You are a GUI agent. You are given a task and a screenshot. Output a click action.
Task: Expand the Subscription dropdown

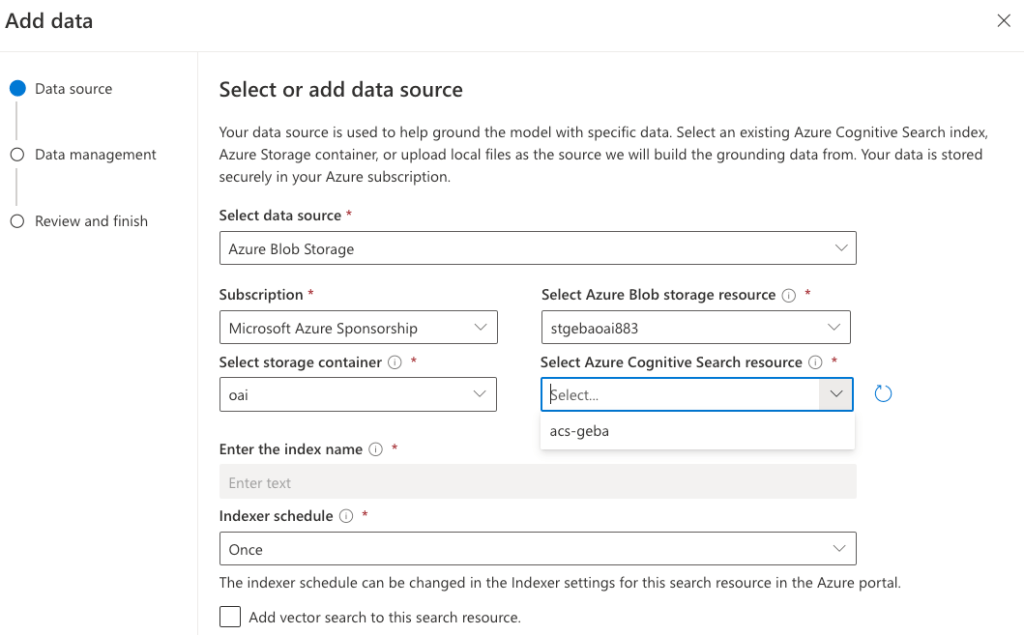[358, 328]
